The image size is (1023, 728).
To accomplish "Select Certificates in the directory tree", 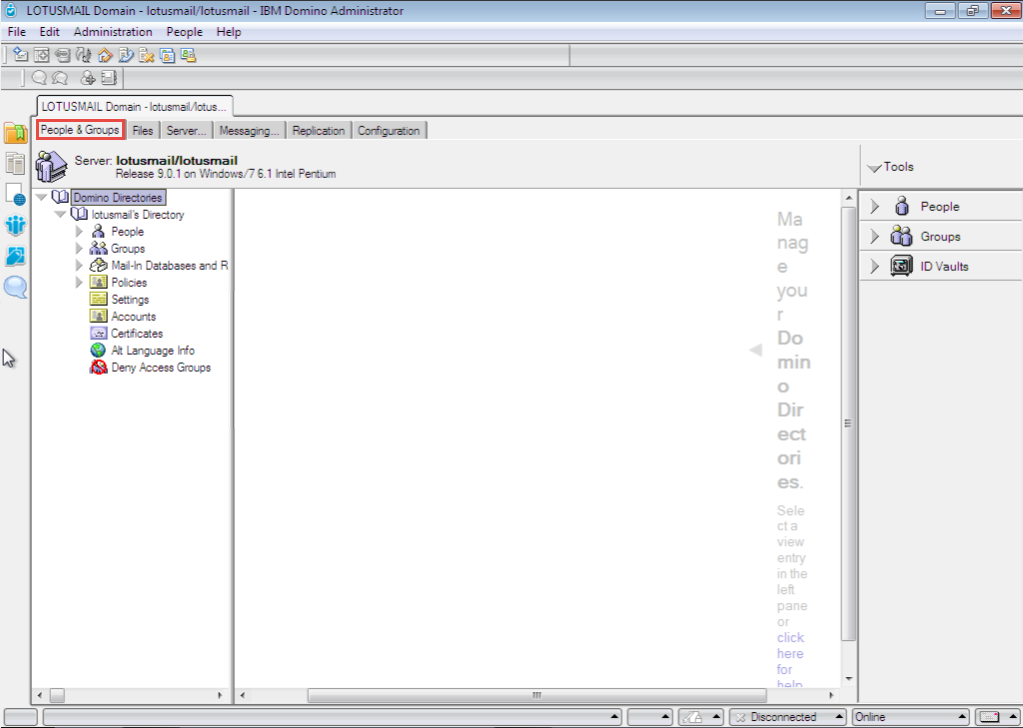I will [x=136, y=333].
